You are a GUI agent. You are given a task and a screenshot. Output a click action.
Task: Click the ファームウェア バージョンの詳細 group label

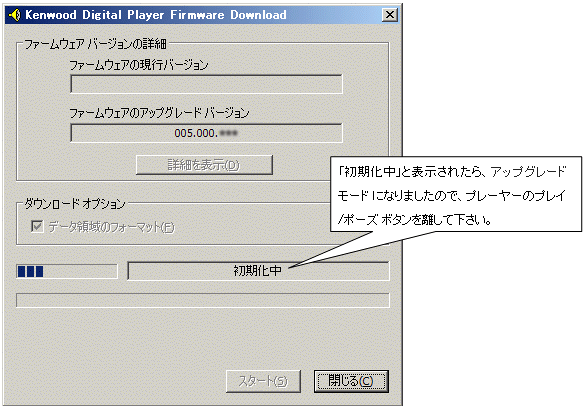(x=96, y=44)
